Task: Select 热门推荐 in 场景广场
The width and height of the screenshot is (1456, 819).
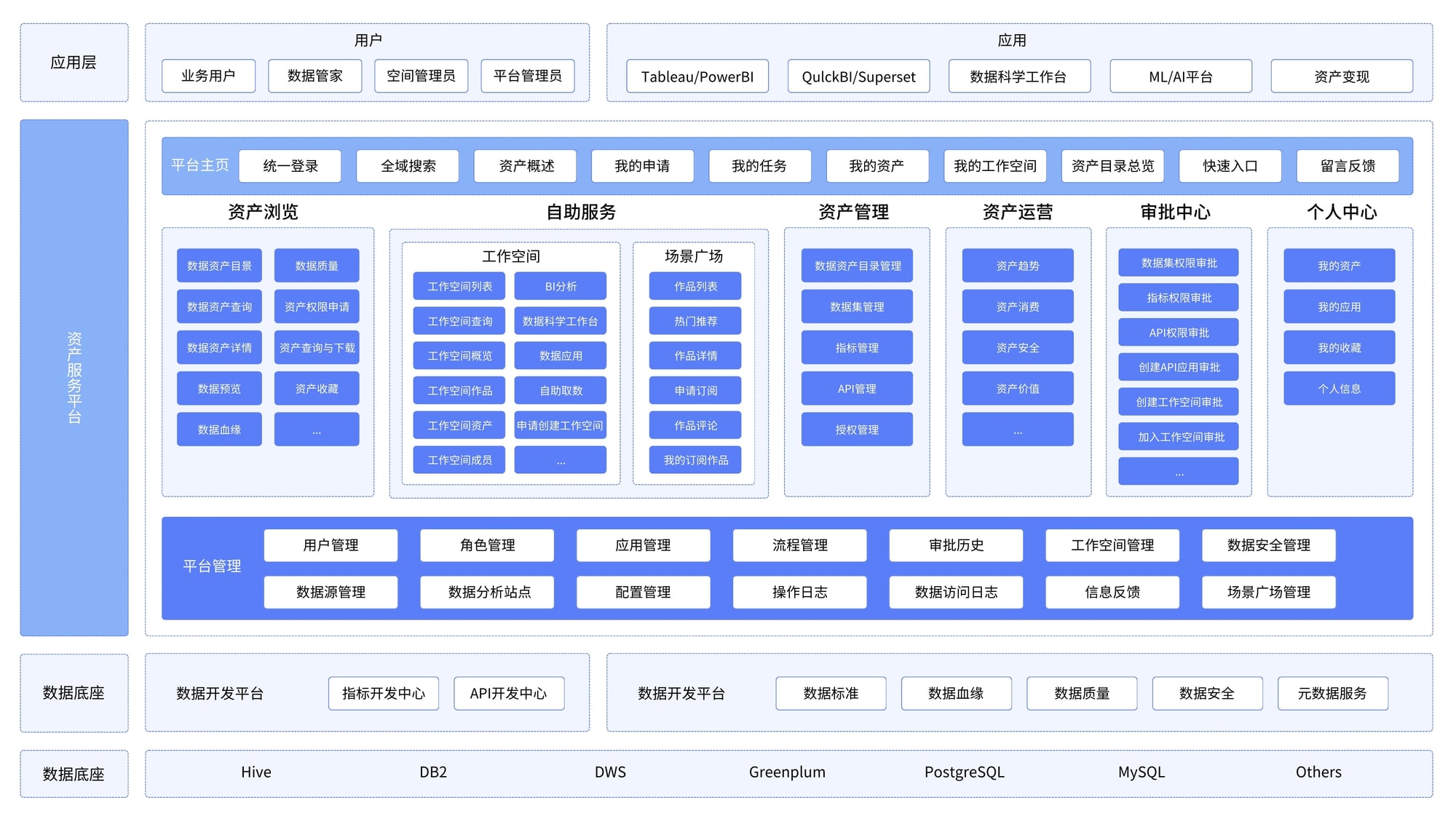Action: (x=695, y=321)
